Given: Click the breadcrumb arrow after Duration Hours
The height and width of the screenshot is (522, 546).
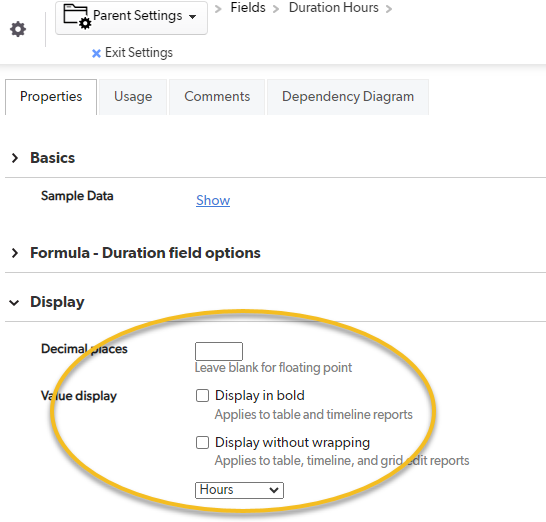Looking at the screenshot, I should click(x=389, y=9).
